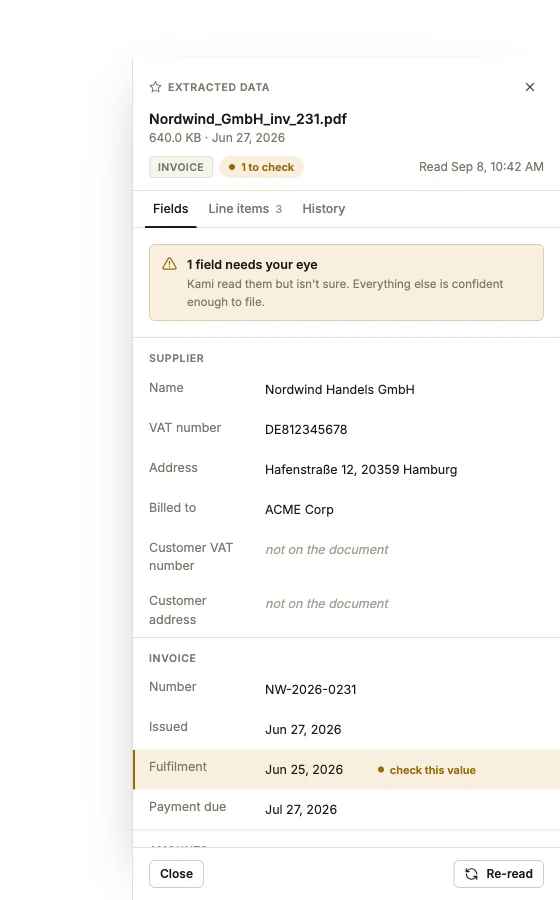This screenshot has height=900, width=560.
Task: Open the Line items tab
Action: pyautogui.click(x=245, y=209)
